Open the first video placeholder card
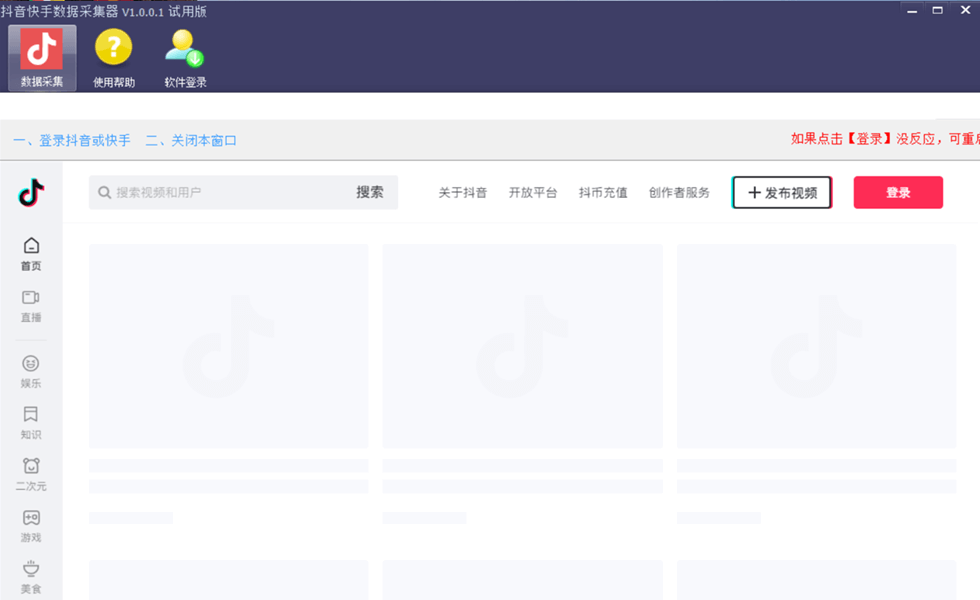This screenshot has width=980, height=600. [x=229, y=346]
